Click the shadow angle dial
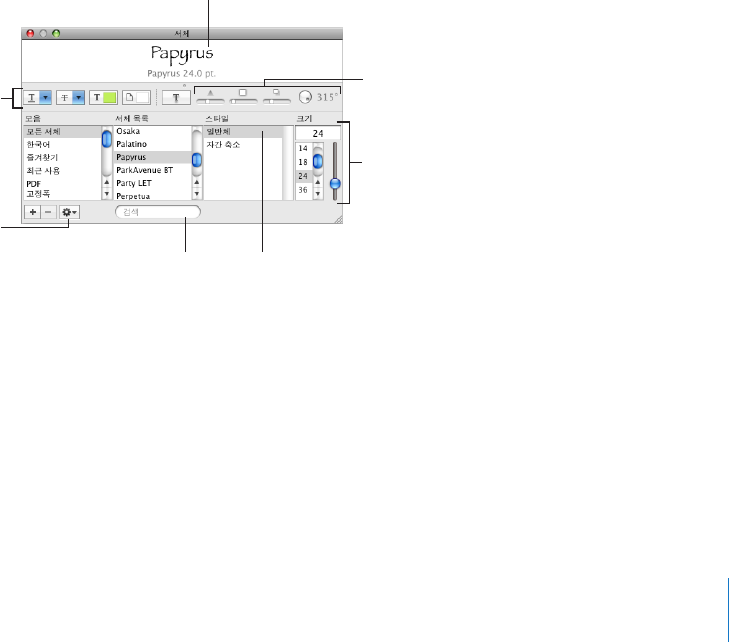This screenshot has width=729, height=642. tap(305, 97)
